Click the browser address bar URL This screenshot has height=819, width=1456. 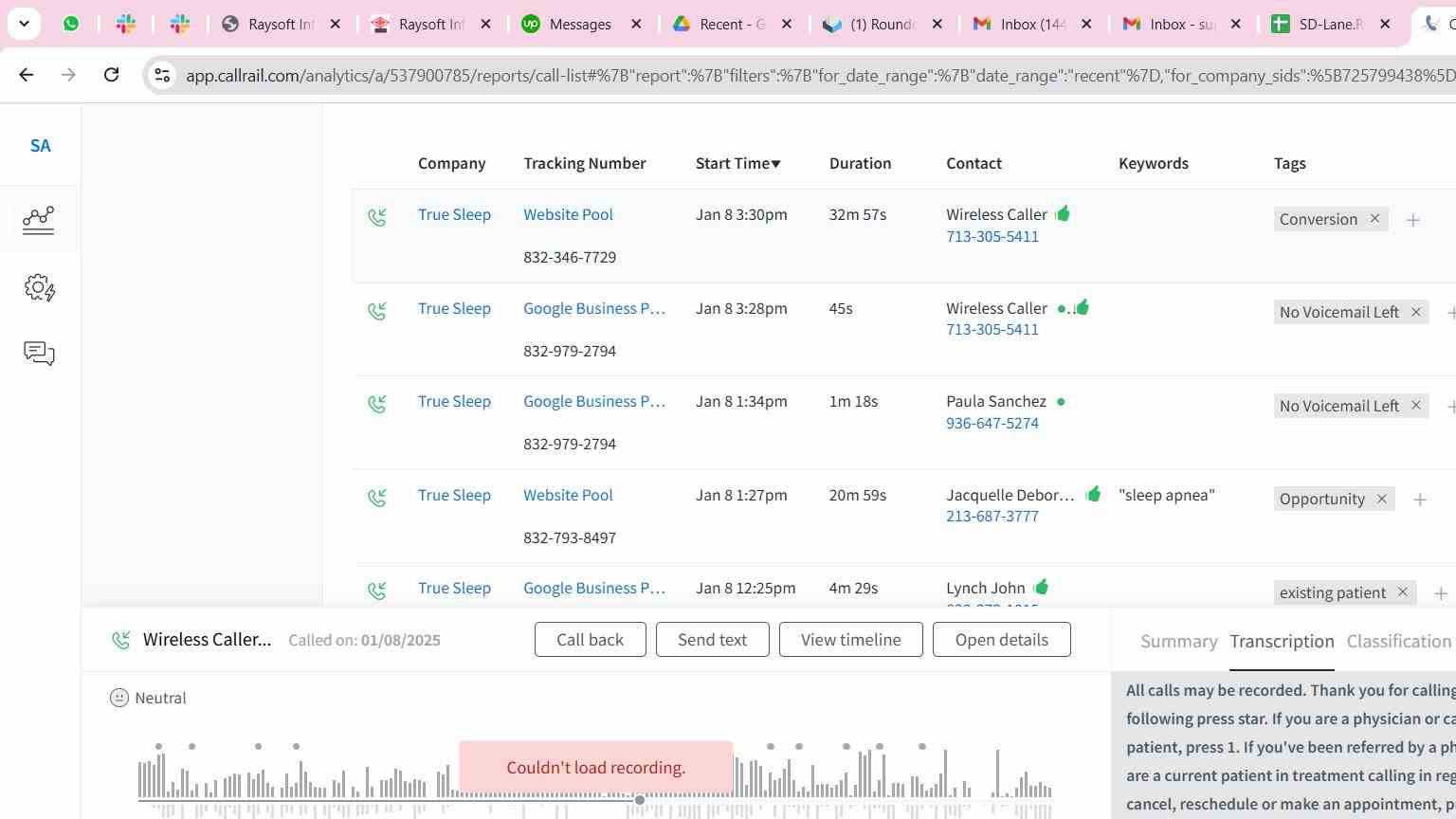(x=819, y=75)
